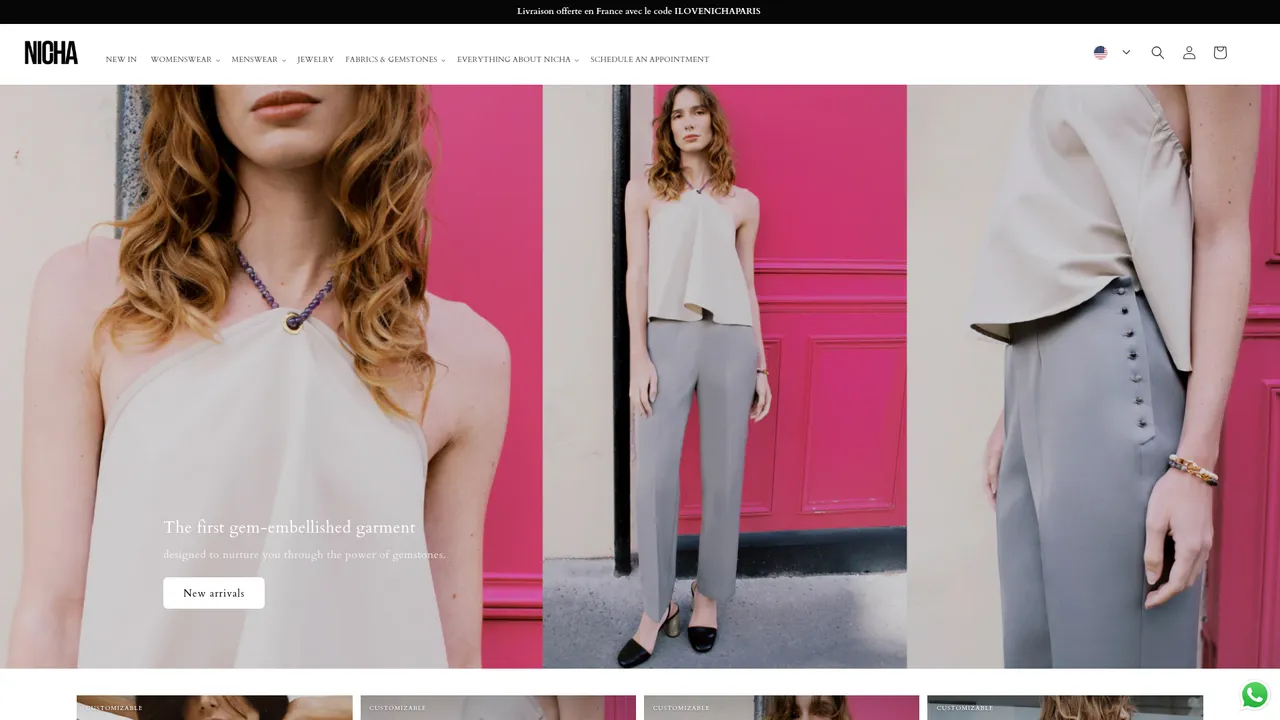The height and width of the screenshot is (720, 1280).
Task: Open the New In page
Action: 121,60
